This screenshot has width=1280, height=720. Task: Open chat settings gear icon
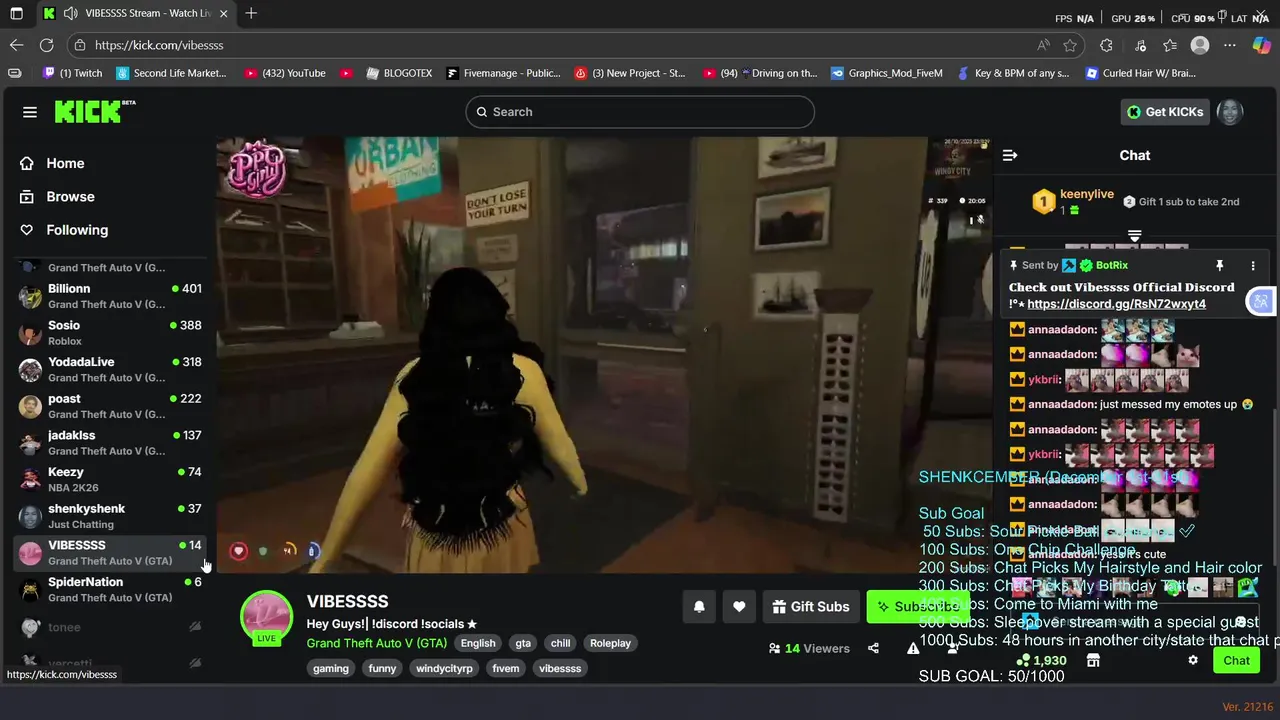point(1193,660)
